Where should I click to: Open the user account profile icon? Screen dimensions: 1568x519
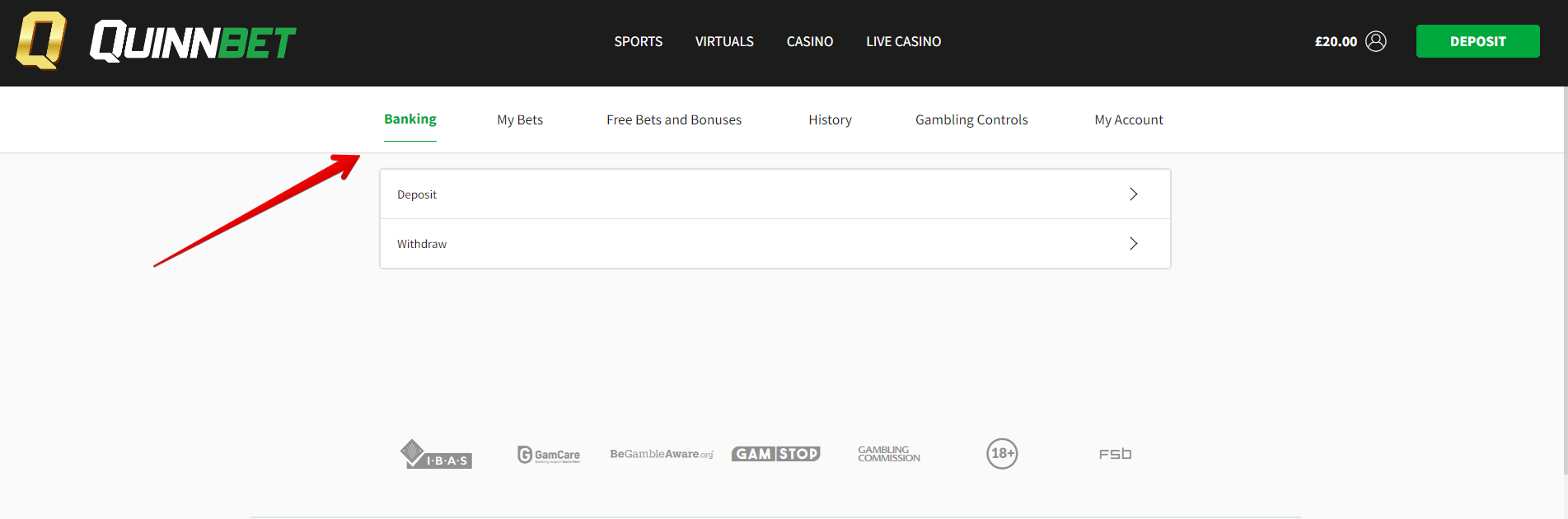point(1375,41)
